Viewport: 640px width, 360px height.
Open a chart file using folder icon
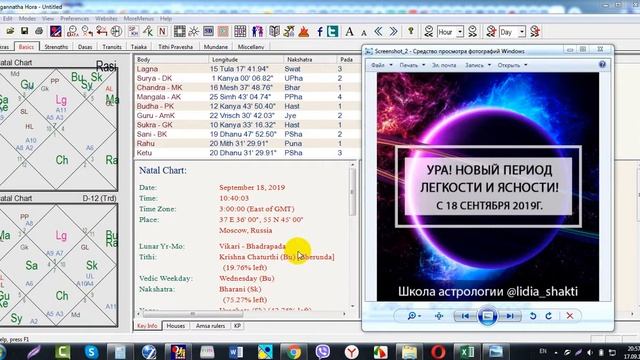[10, 31]
